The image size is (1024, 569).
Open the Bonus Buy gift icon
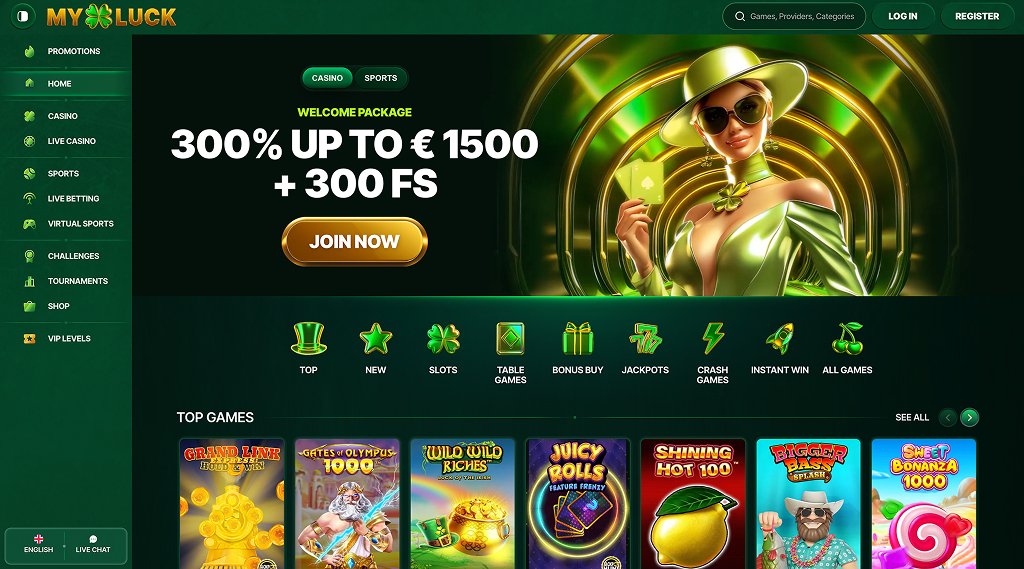578,338
